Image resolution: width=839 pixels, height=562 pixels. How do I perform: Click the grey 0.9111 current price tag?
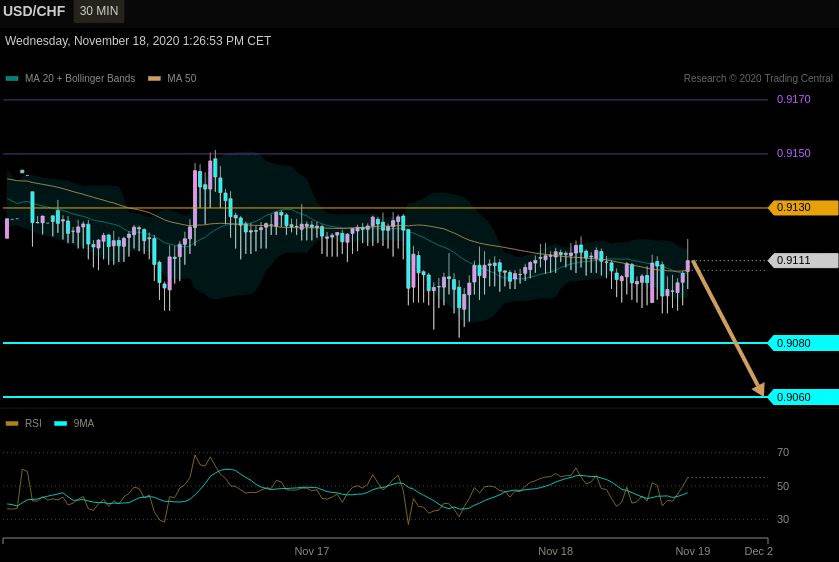pyautogui.click(x=803, y=260)
